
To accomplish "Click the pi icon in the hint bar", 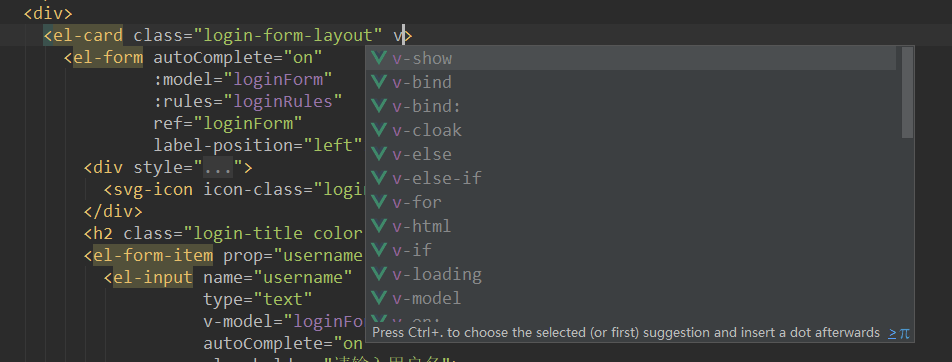I will (905, 333).
